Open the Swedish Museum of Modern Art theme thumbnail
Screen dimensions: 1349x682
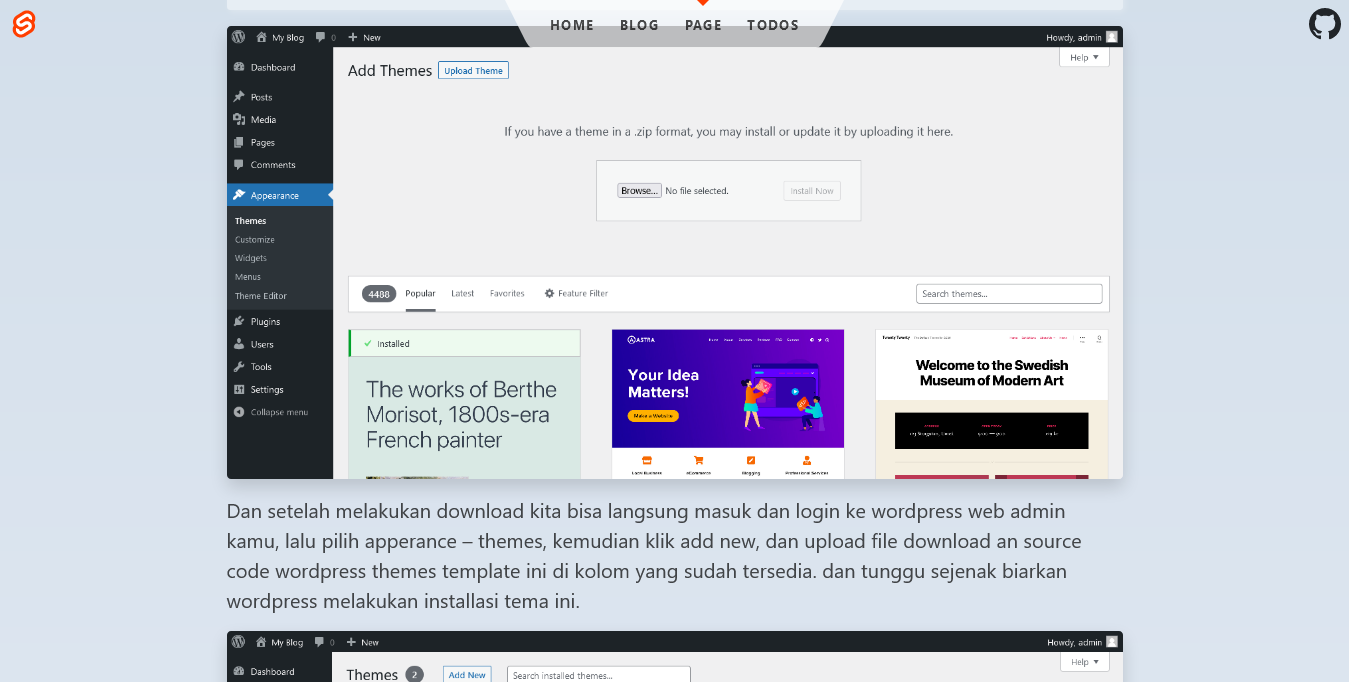point(992,404)
